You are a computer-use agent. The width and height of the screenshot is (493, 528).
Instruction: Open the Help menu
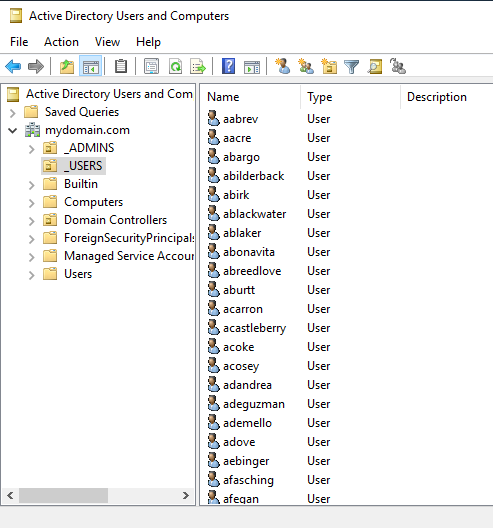tap(148, 42)
